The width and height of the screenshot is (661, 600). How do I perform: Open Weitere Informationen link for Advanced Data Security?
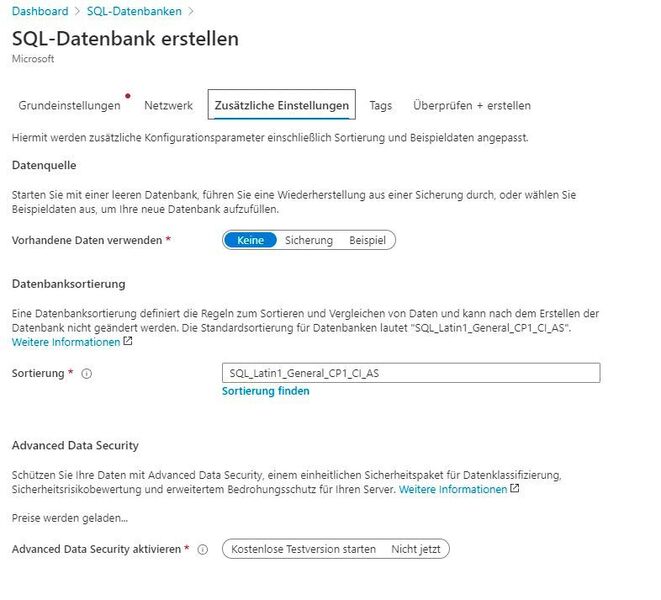click(x=453, y=489)
